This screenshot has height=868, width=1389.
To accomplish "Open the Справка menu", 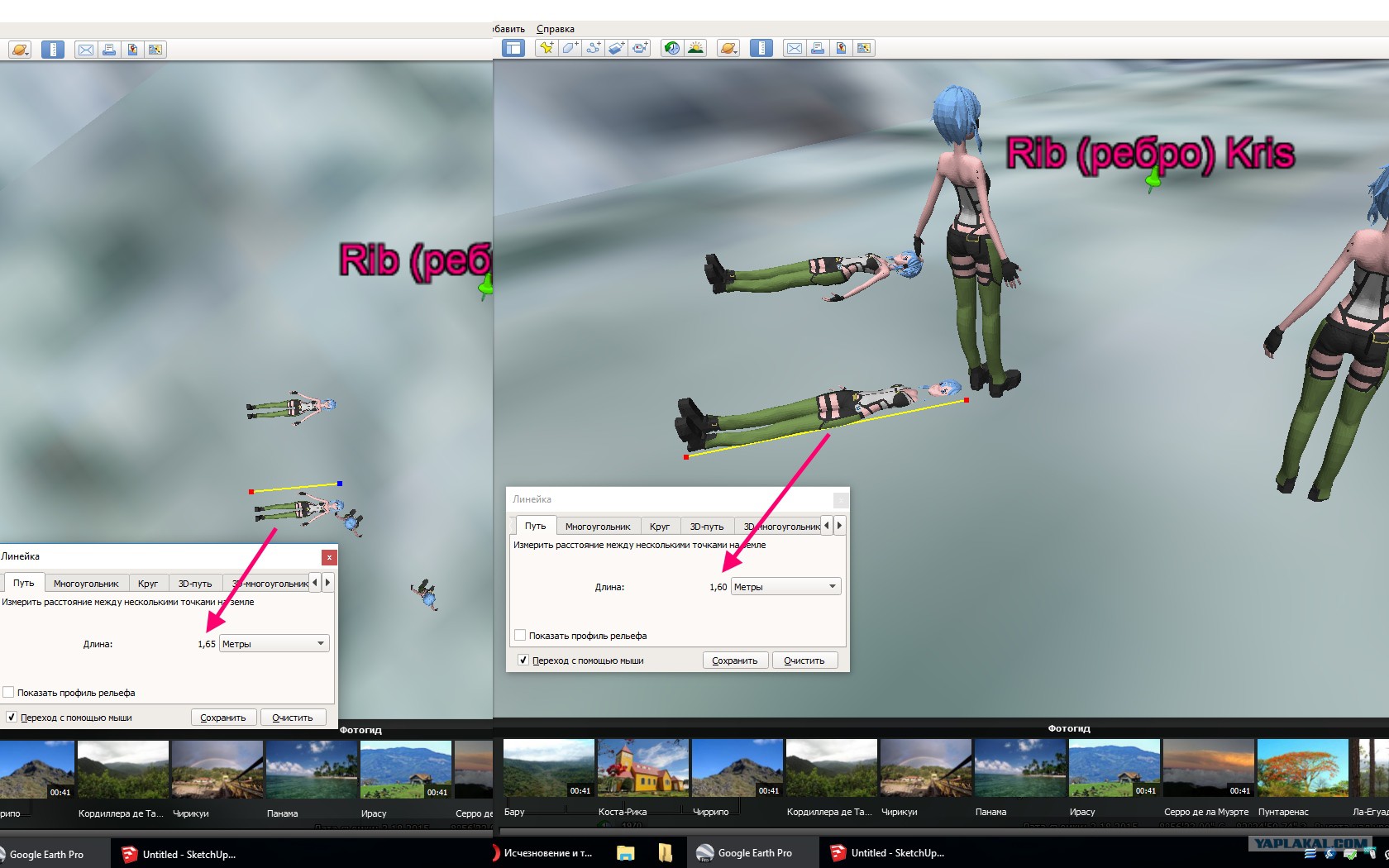I will click(x=556, y=29).
